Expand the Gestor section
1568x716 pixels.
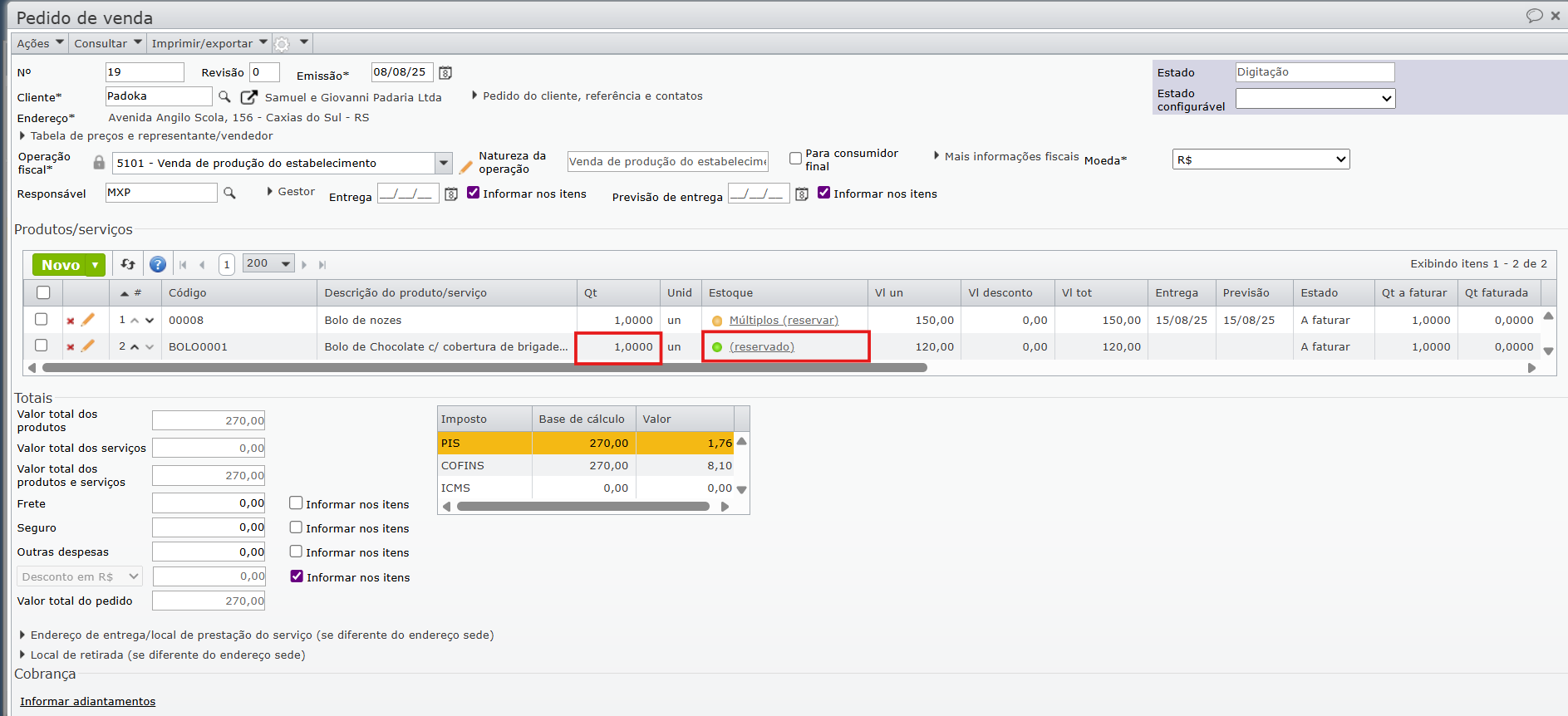click(x=291, y=192)
